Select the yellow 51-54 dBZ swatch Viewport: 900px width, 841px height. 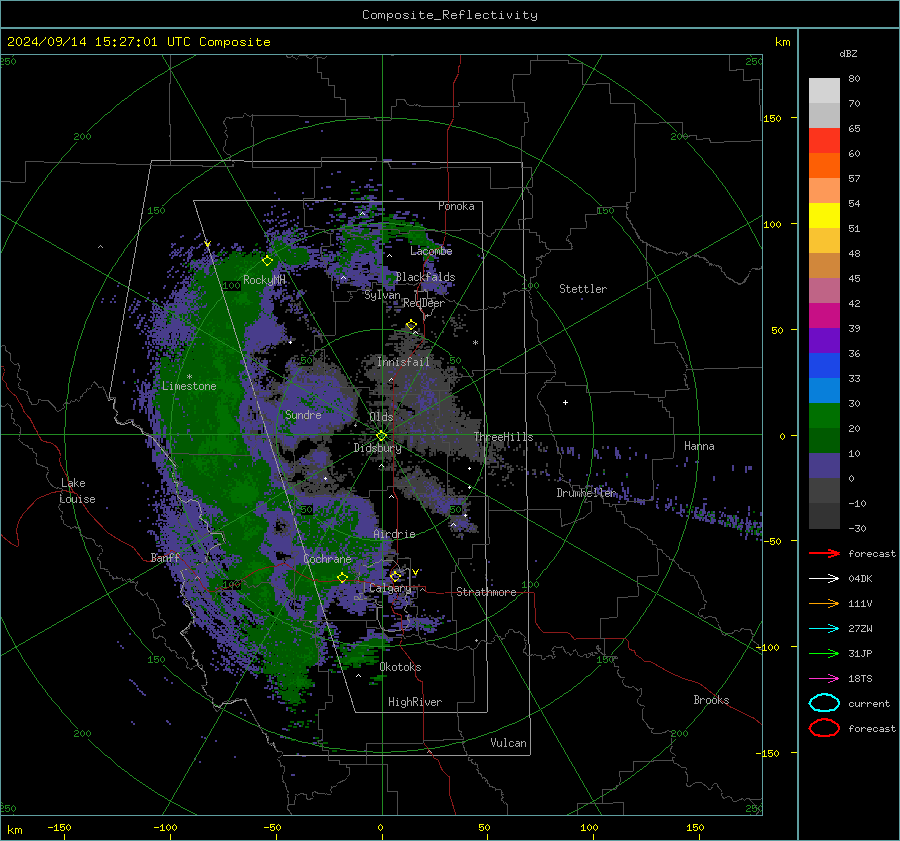(x=824, y=216)
